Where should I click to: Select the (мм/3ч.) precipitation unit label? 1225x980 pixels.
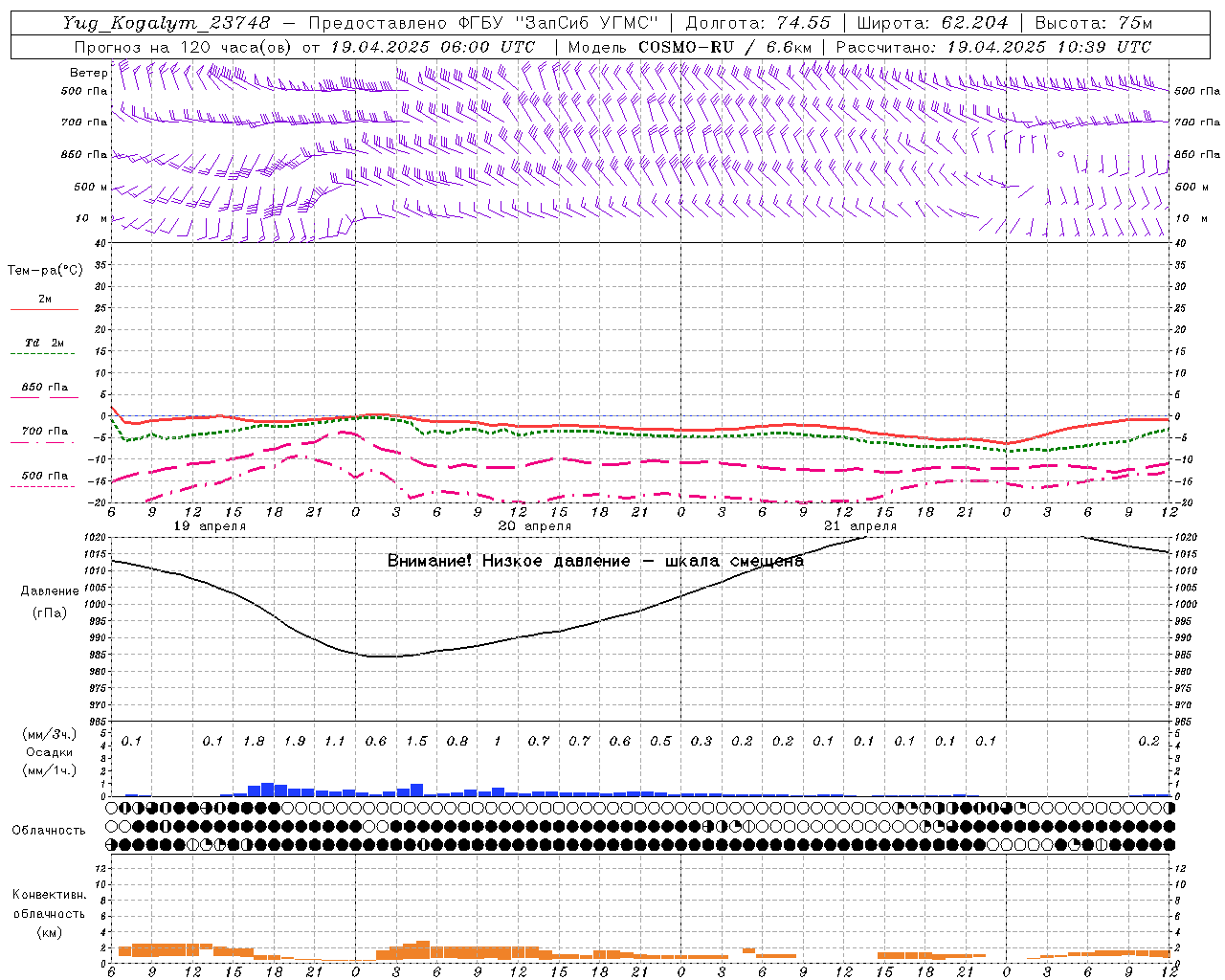pyautogui.click(x=50, y=734)
